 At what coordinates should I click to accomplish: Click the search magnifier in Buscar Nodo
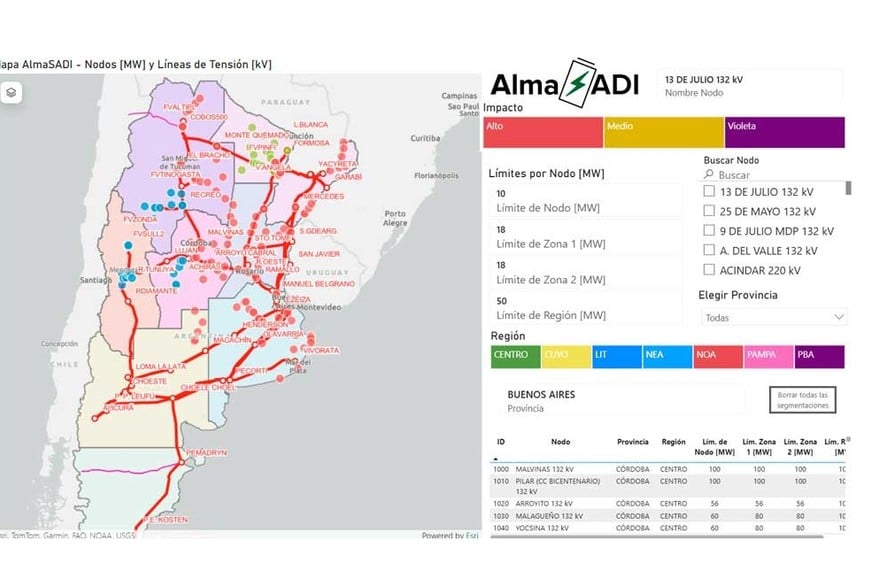707,175
